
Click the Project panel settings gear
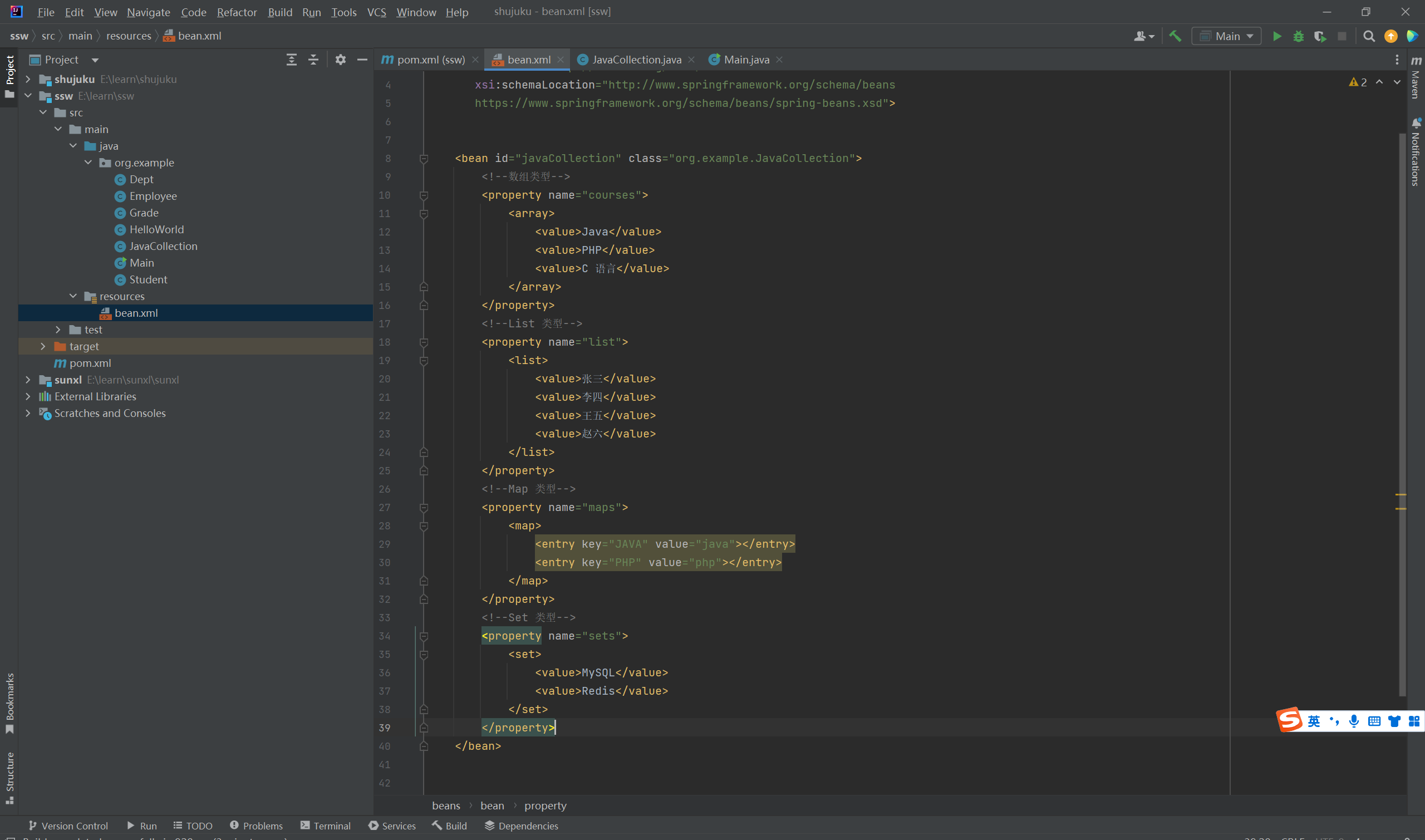point(340,60)
